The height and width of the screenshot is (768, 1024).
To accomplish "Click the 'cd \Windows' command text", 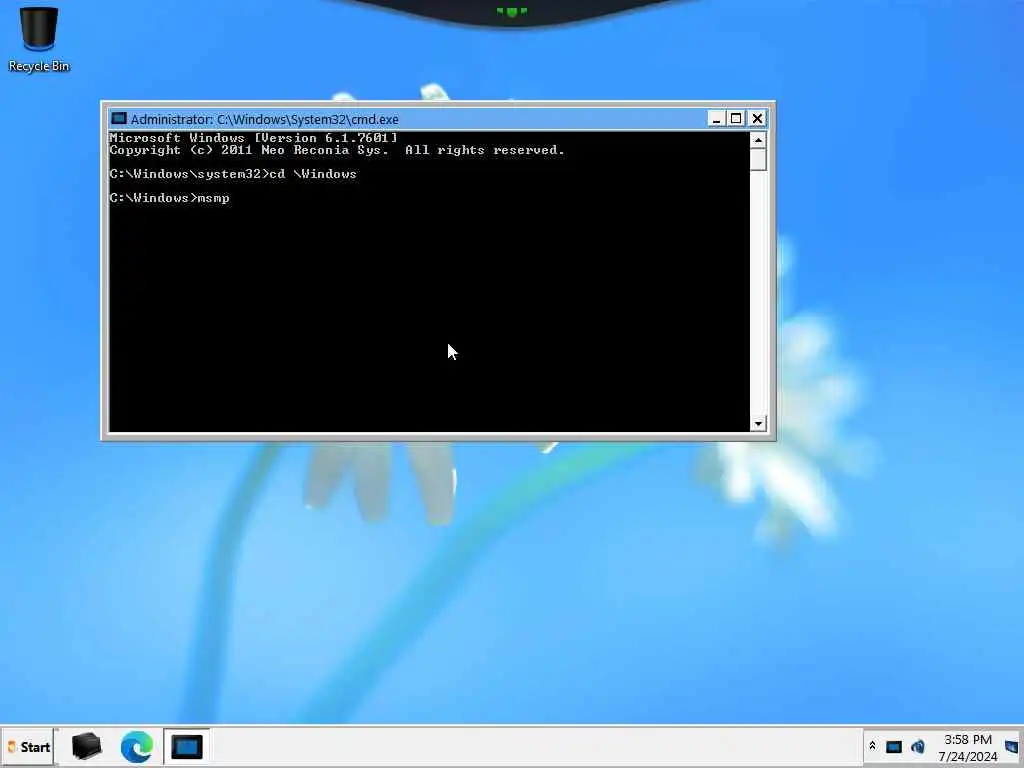I will pyautogui.click(x=313, y=174).
